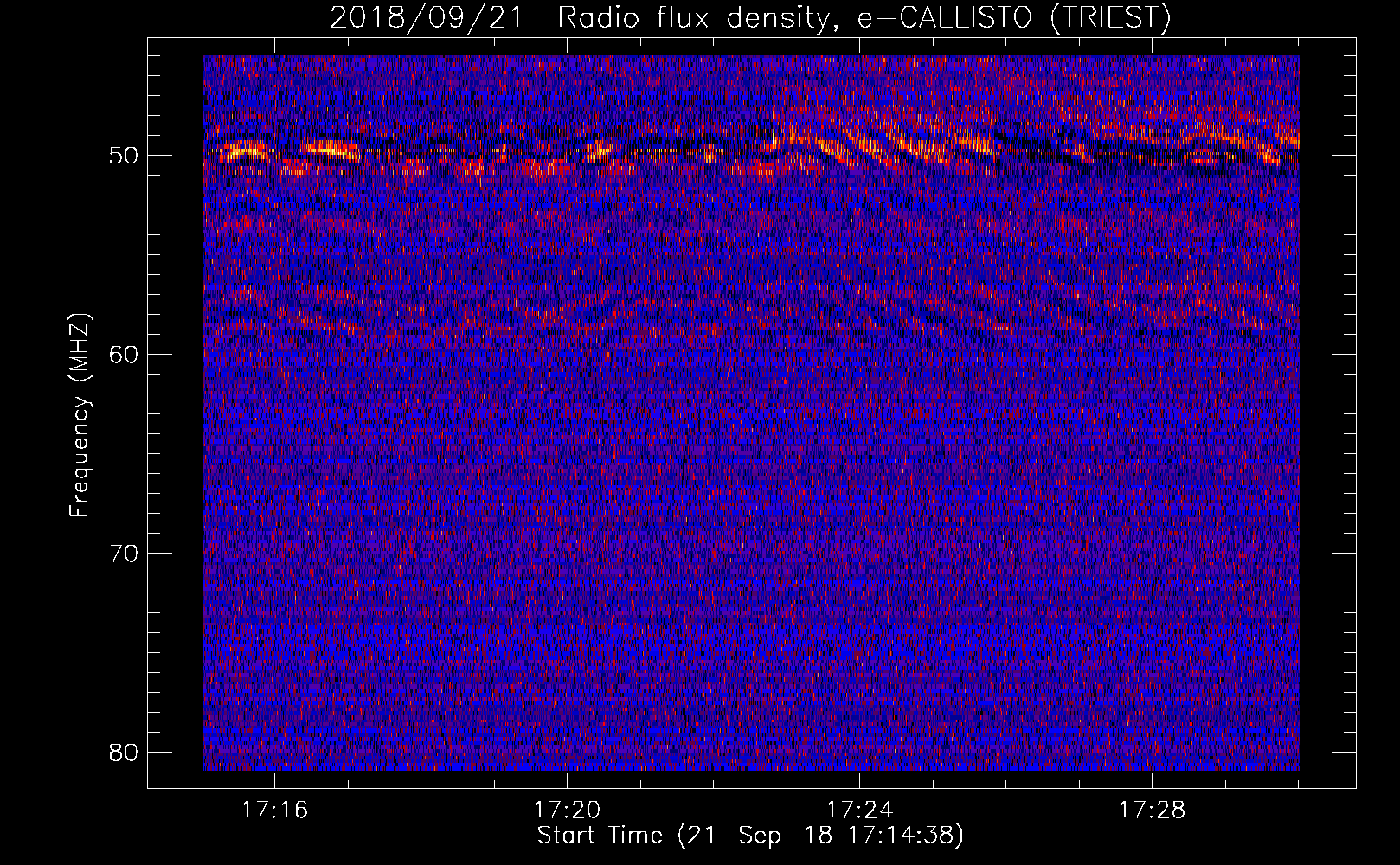This screenshot has width=1400, height=865.
Task: Click the "Frequency (MHZ)" axis label
Action: 80,414
